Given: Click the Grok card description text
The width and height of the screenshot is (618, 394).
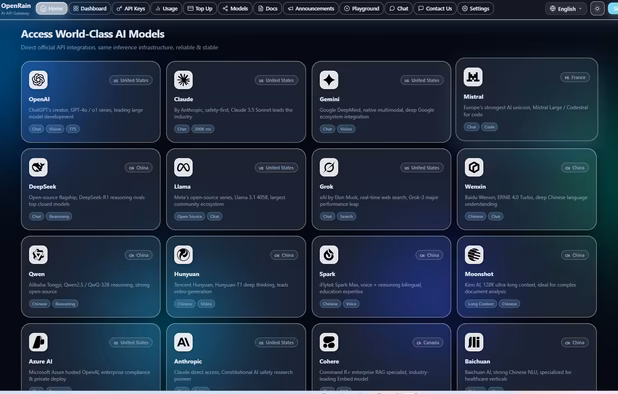Looking at the screenshot, I should click(x=379, y=201).
